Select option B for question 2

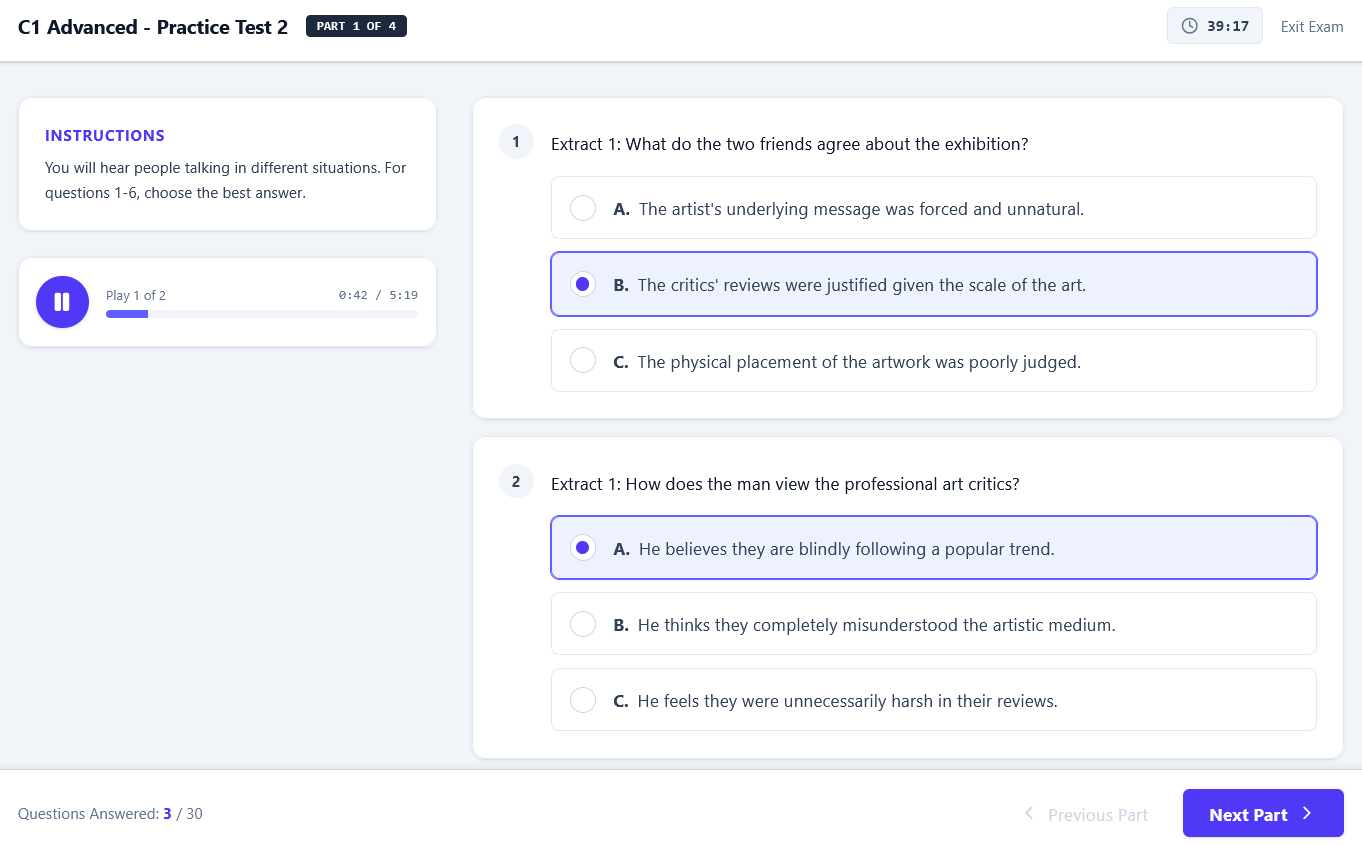[x=933, y=624]
